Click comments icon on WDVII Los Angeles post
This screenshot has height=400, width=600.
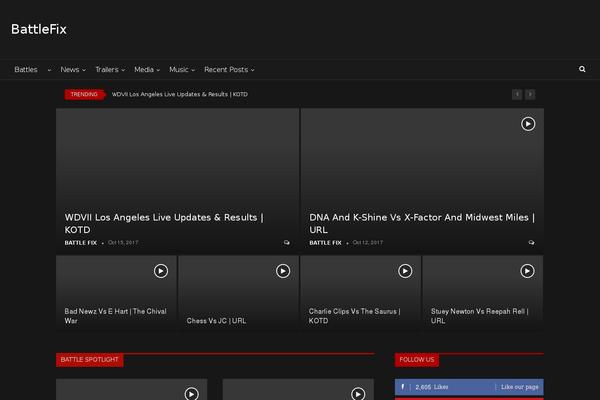[287, 243]
